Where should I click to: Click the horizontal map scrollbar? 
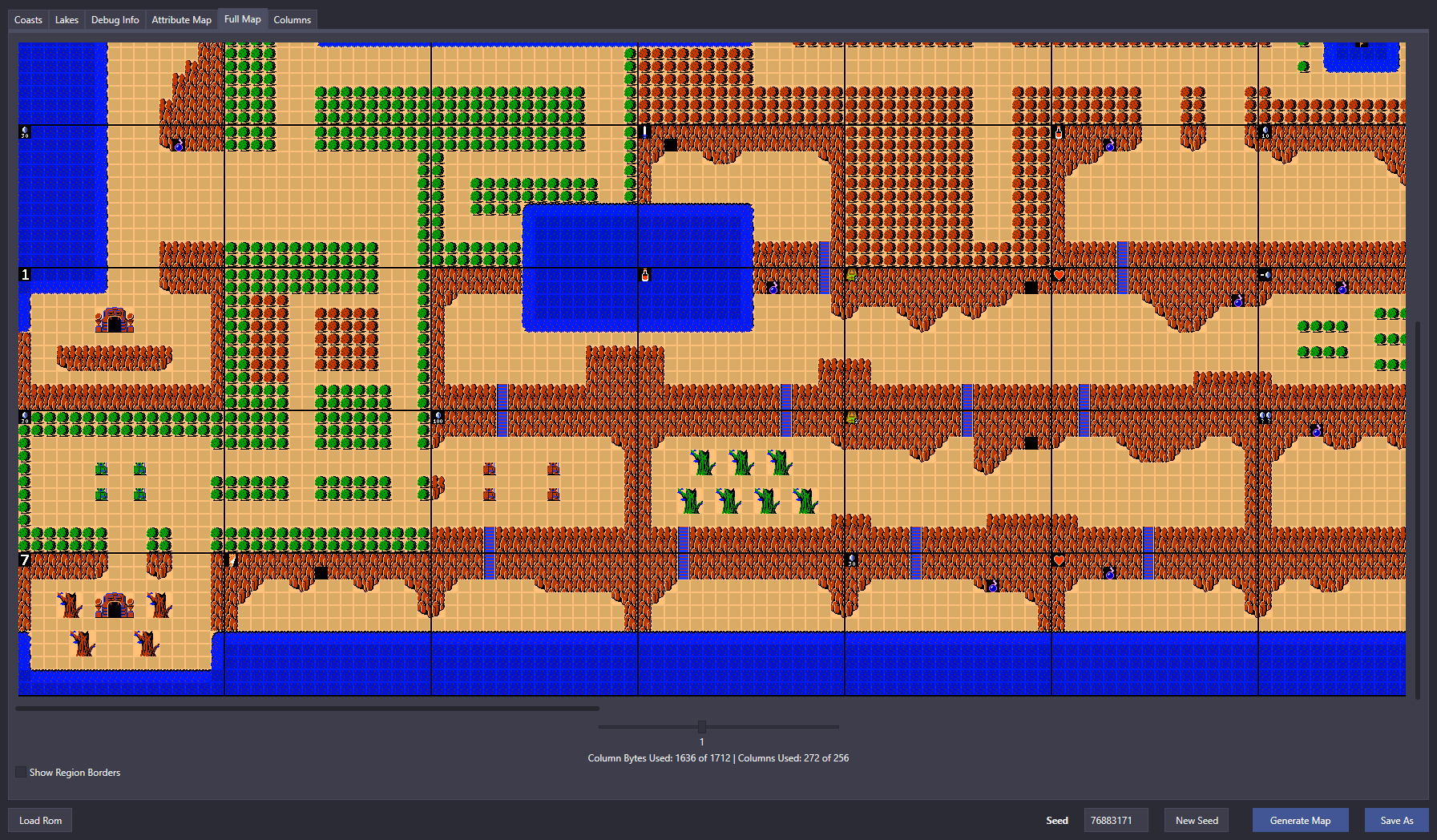(307, 709)
